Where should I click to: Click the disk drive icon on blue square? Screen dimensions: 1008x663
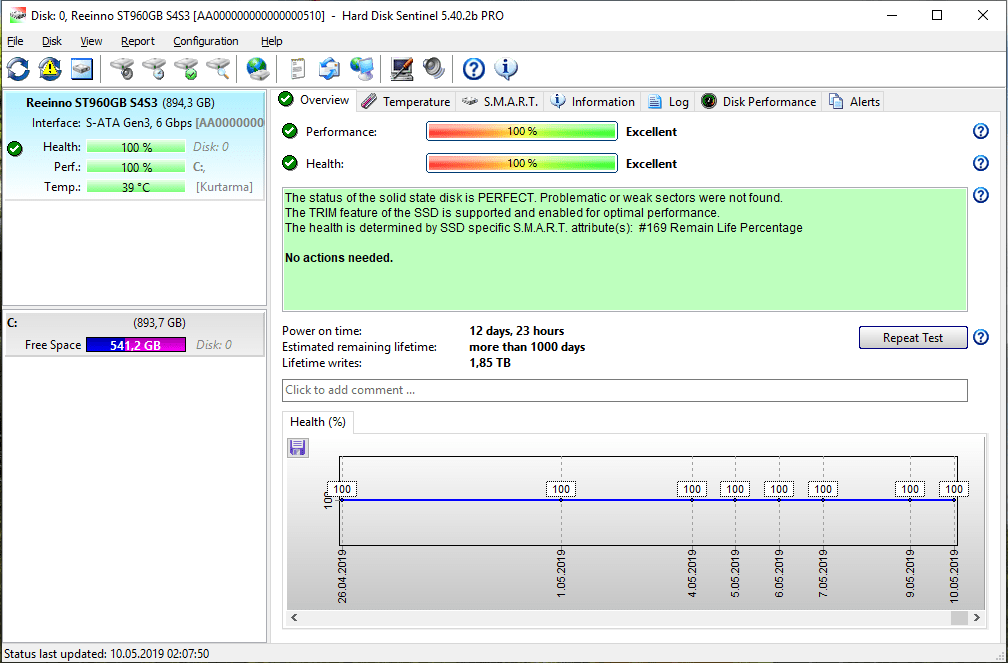click(82, 68)
